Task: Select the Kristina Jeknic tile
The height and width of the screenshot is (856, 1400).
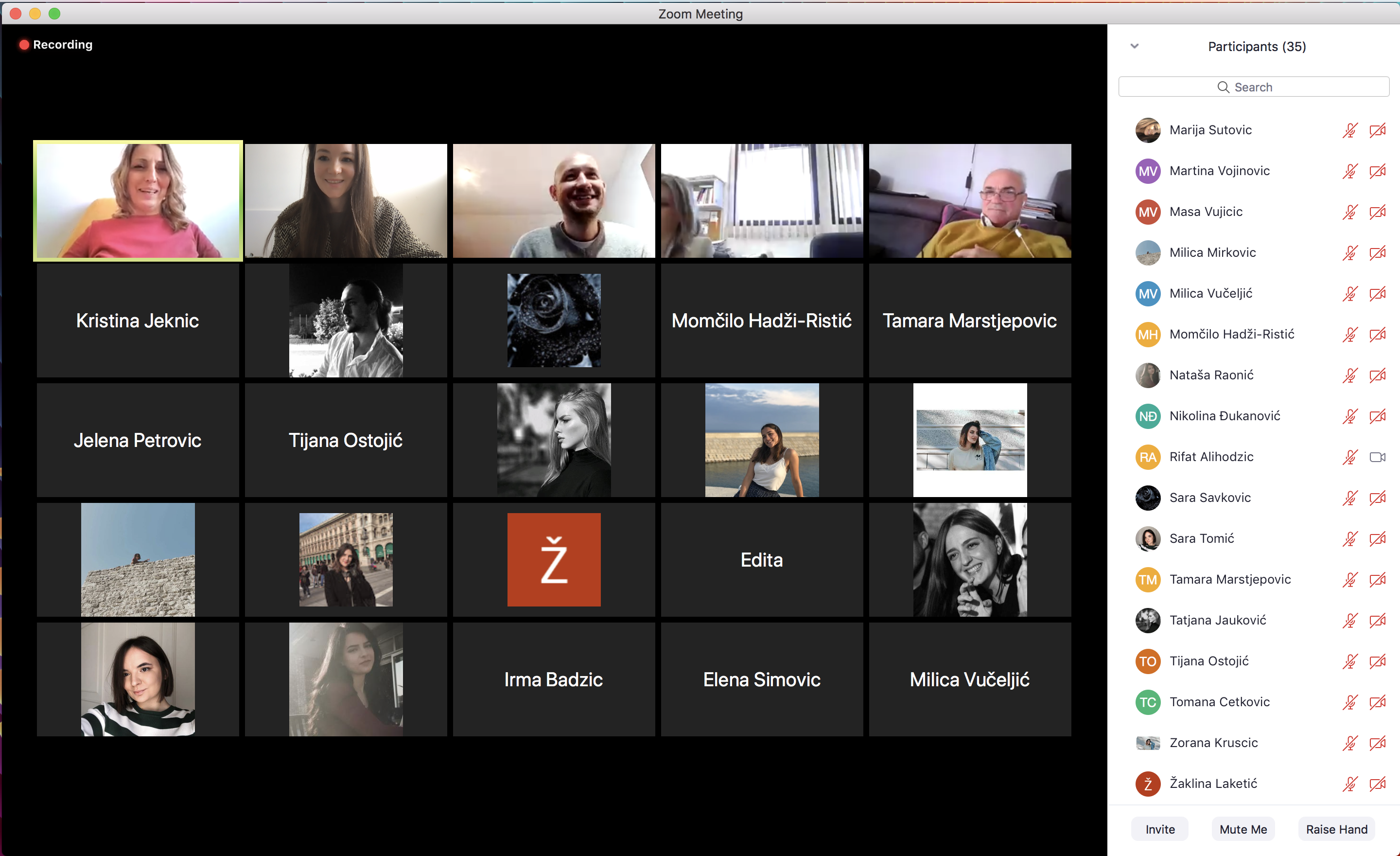Action: tap(138, 321)
